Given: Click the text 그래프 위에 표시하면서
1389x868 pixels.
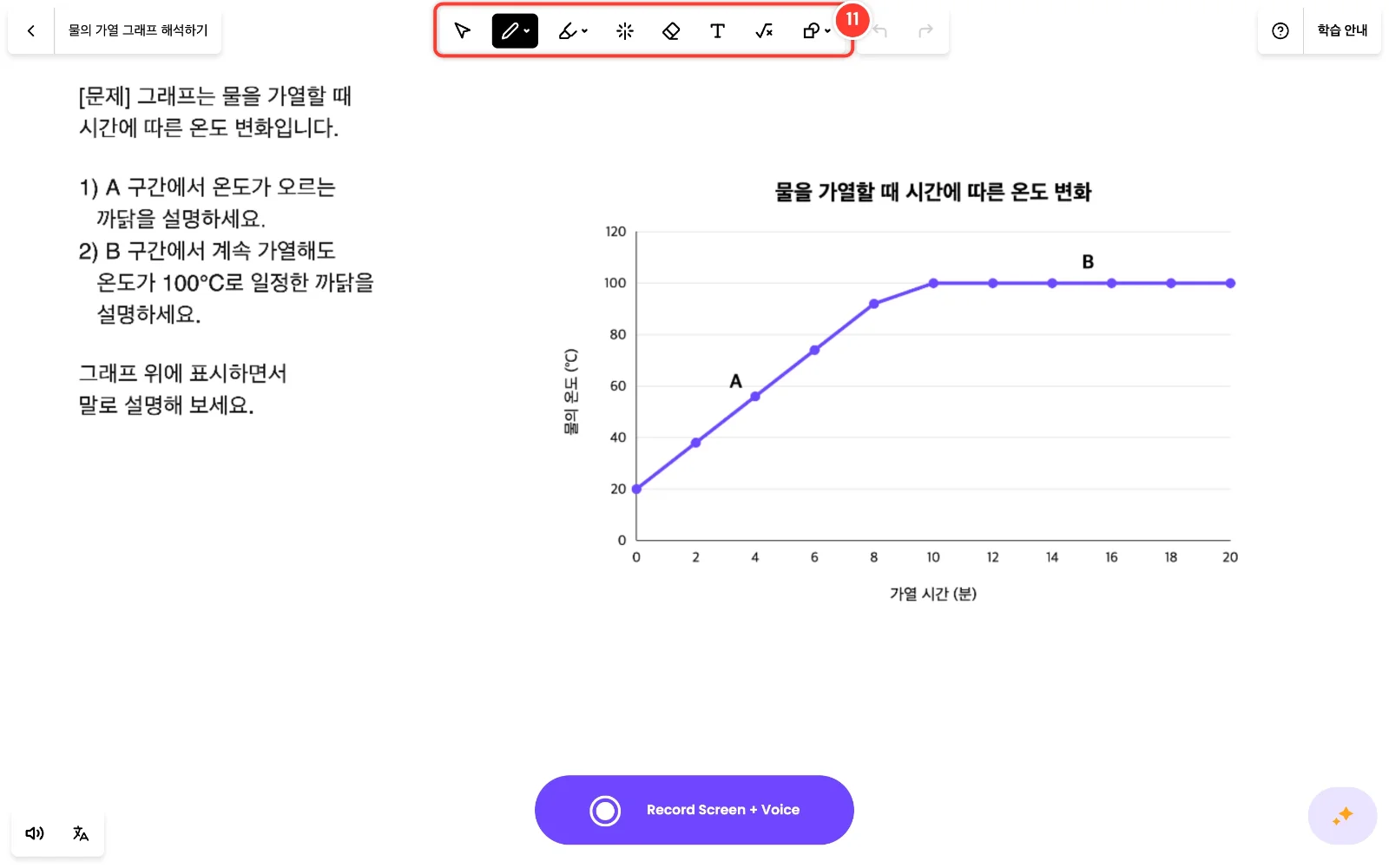Looking at the screenshot, I should [x=182, y=373].
